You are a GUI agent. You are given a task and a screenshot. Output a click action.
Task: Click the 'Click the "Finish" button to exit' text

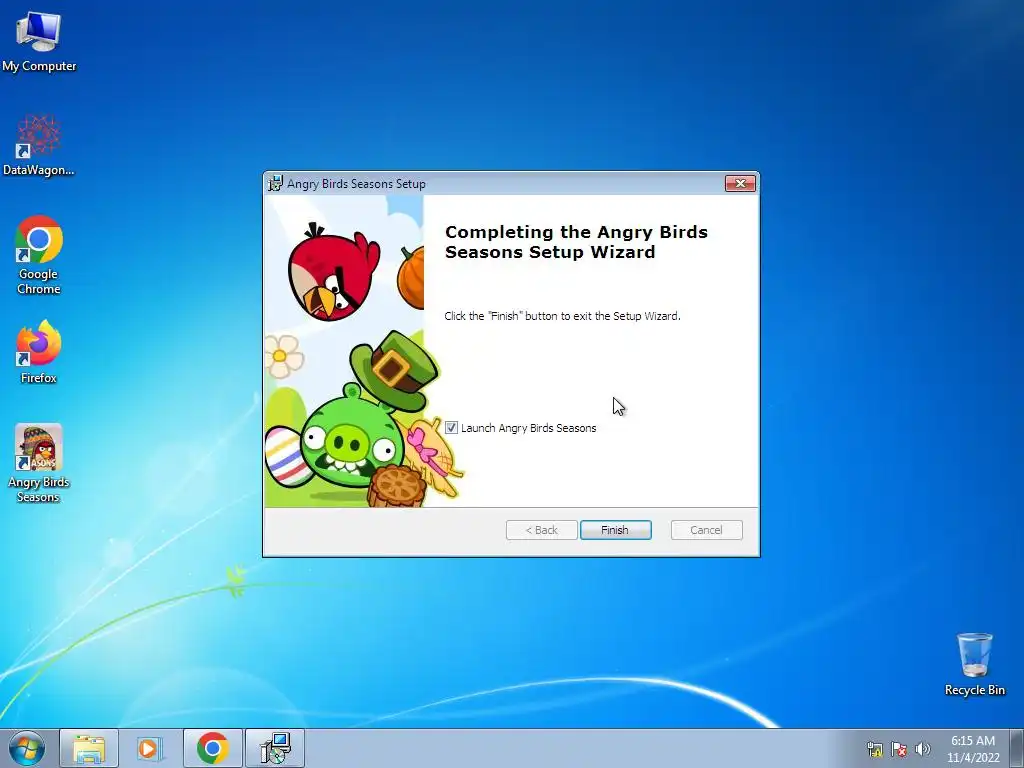(562, 316)
